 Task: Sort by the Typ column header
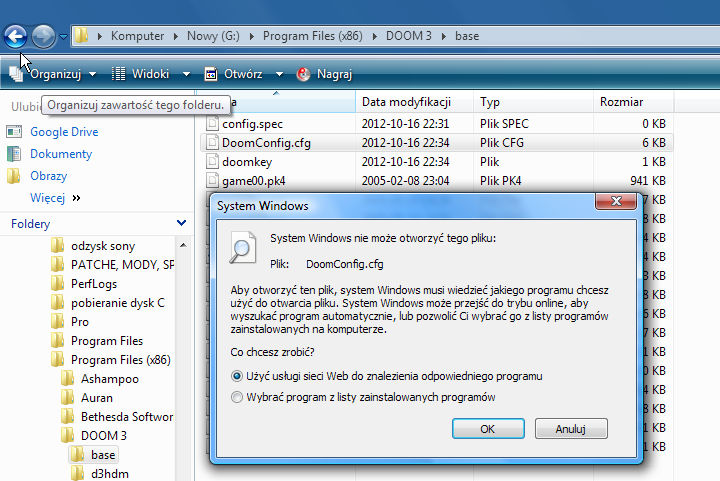tap(533, 101)
